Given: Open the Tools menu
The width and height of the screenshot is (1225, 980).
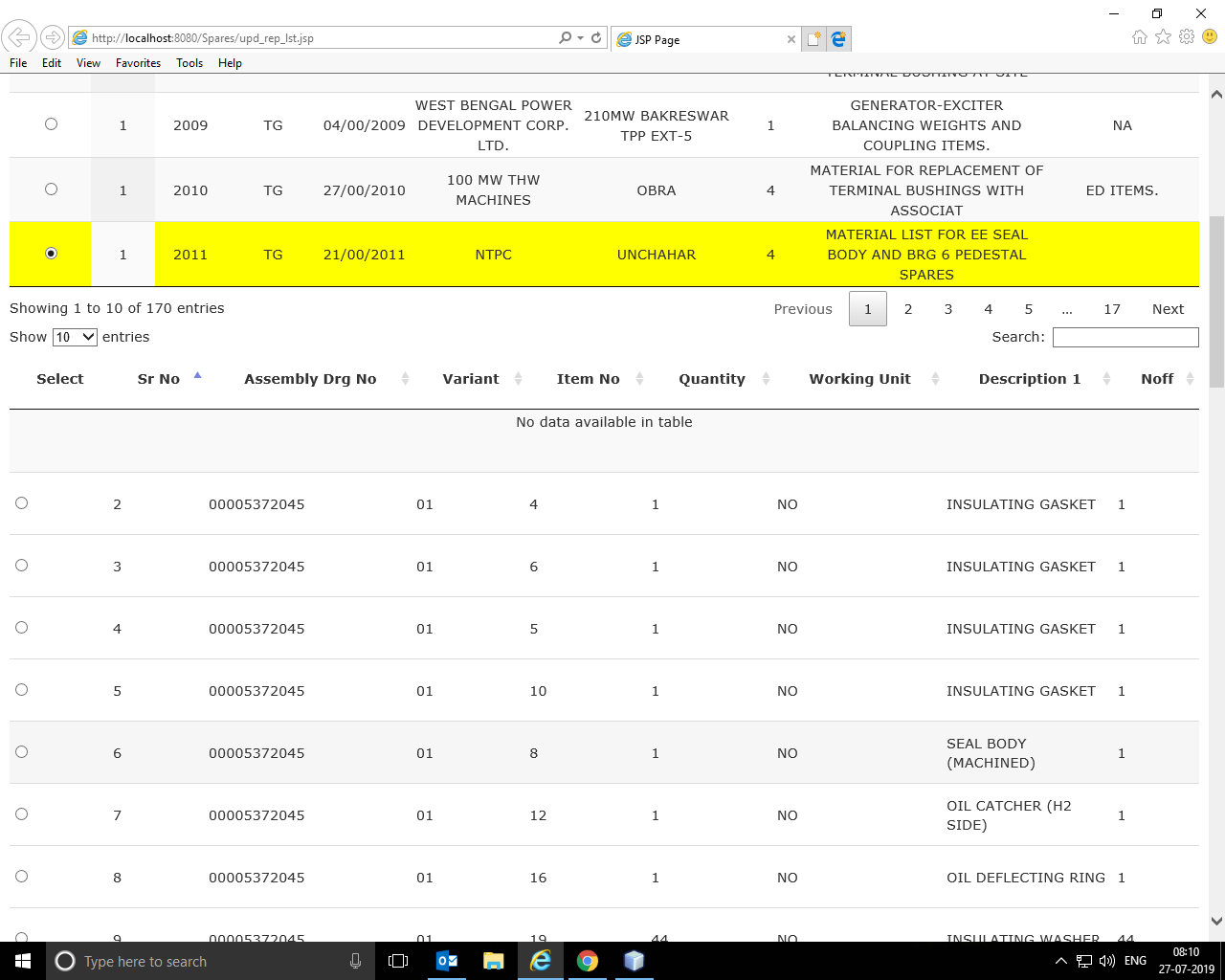Looking at the screenshot, I should point(189,63).
